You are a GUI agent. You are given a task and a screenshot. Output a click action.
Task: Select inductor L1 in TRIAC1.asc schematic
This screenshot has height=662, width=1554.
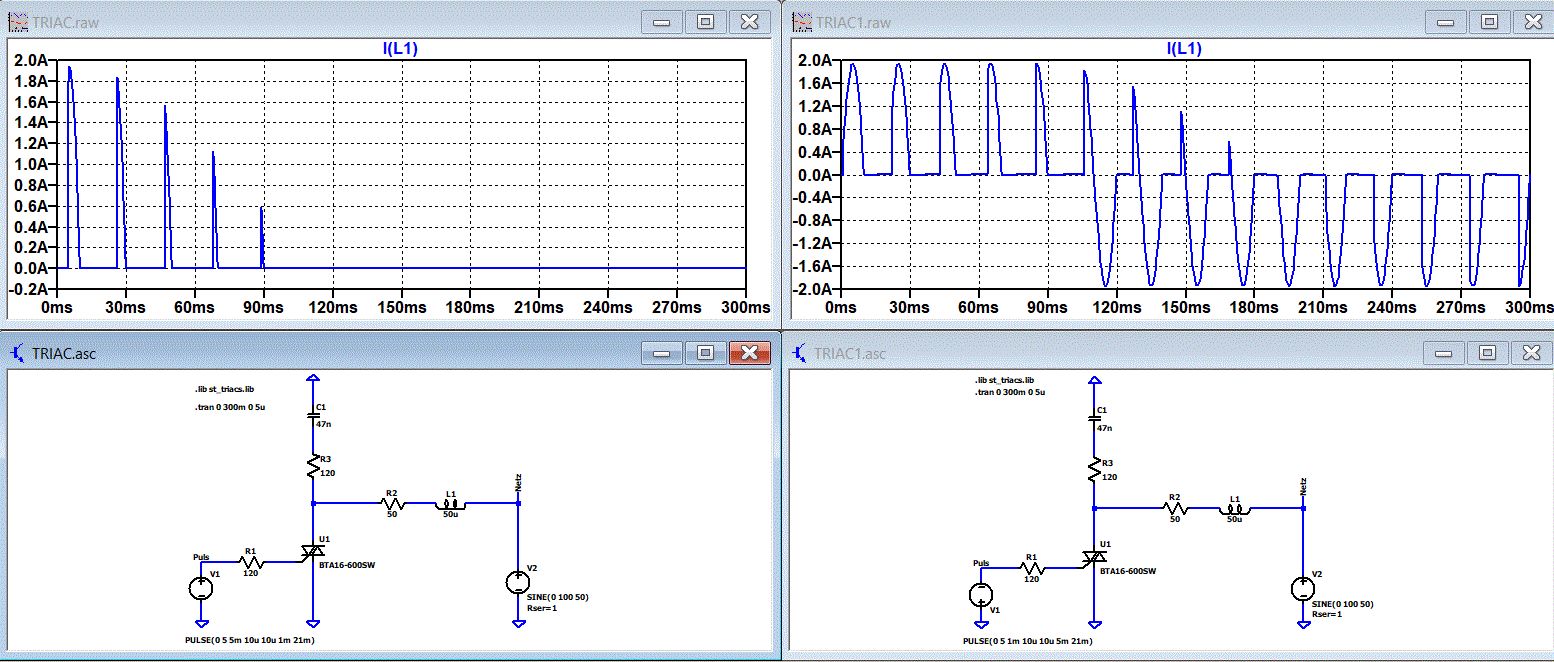(1235, 508)
